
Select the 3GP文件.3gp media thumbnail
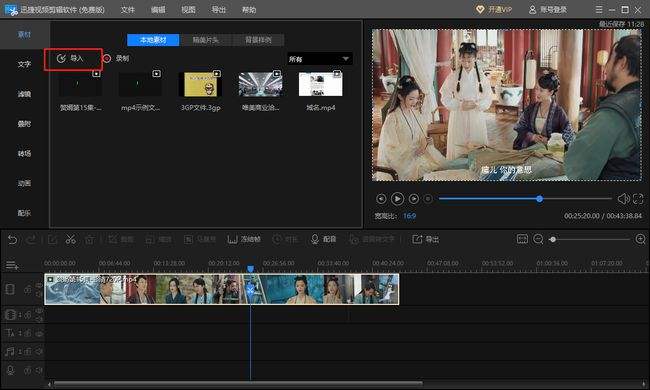pos(201,85)
